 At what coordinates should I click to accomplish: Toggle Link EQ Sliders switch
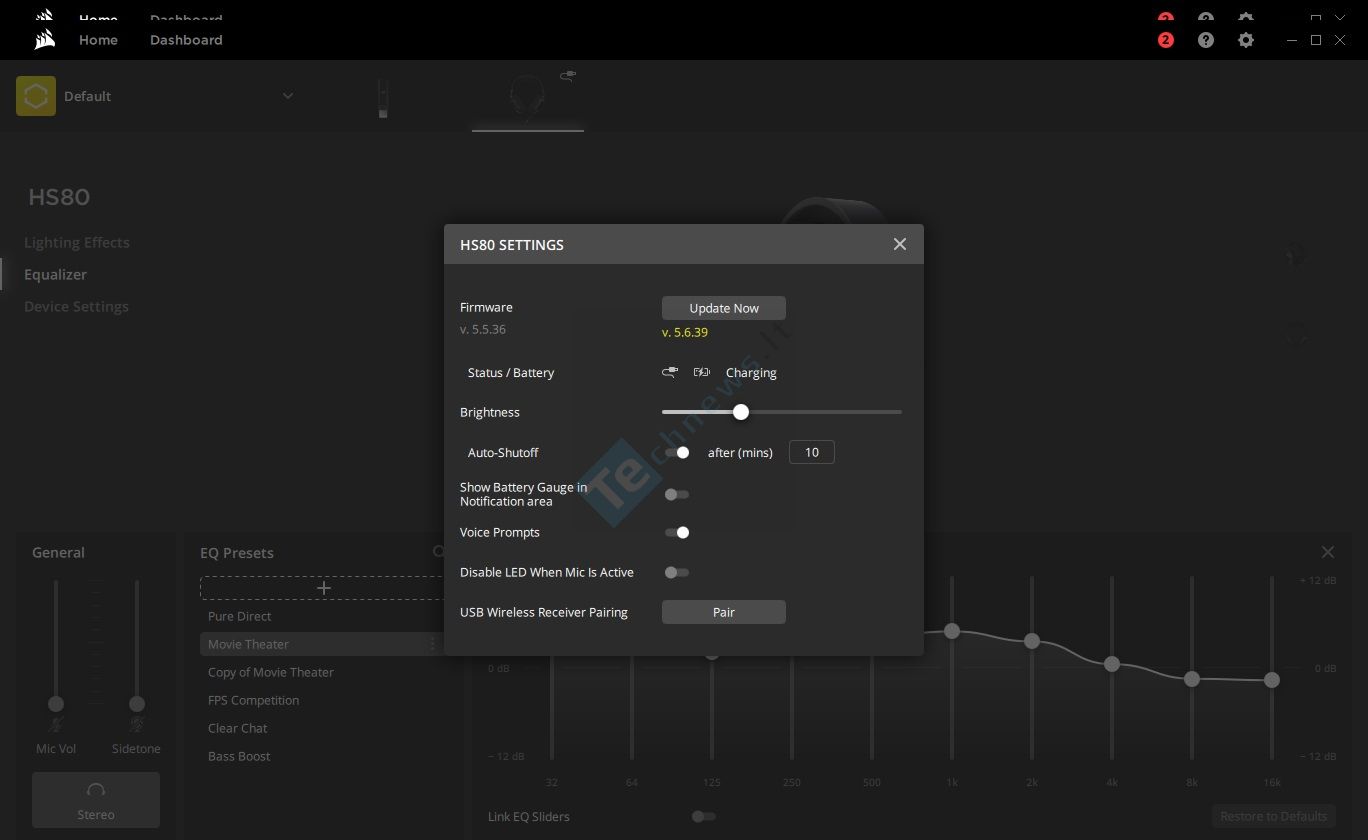point(704,816)
